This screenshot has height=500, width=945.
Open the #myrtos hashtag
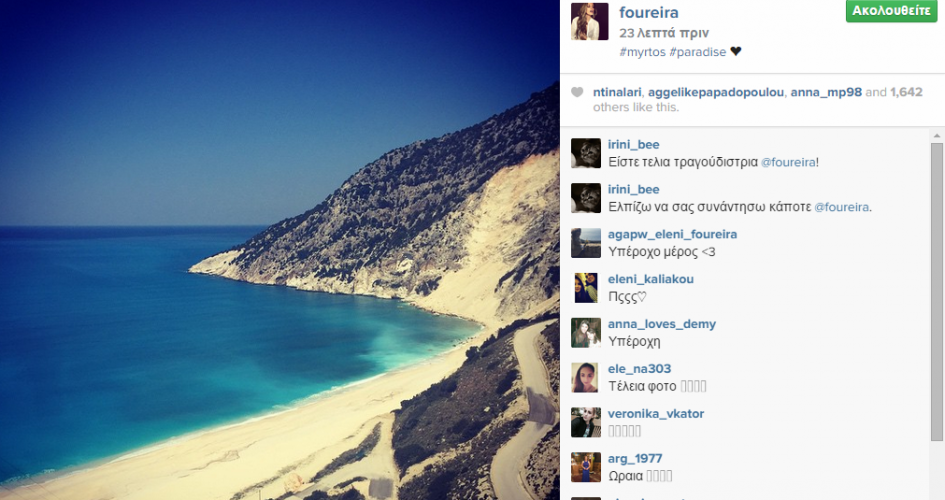pos(642,52)
